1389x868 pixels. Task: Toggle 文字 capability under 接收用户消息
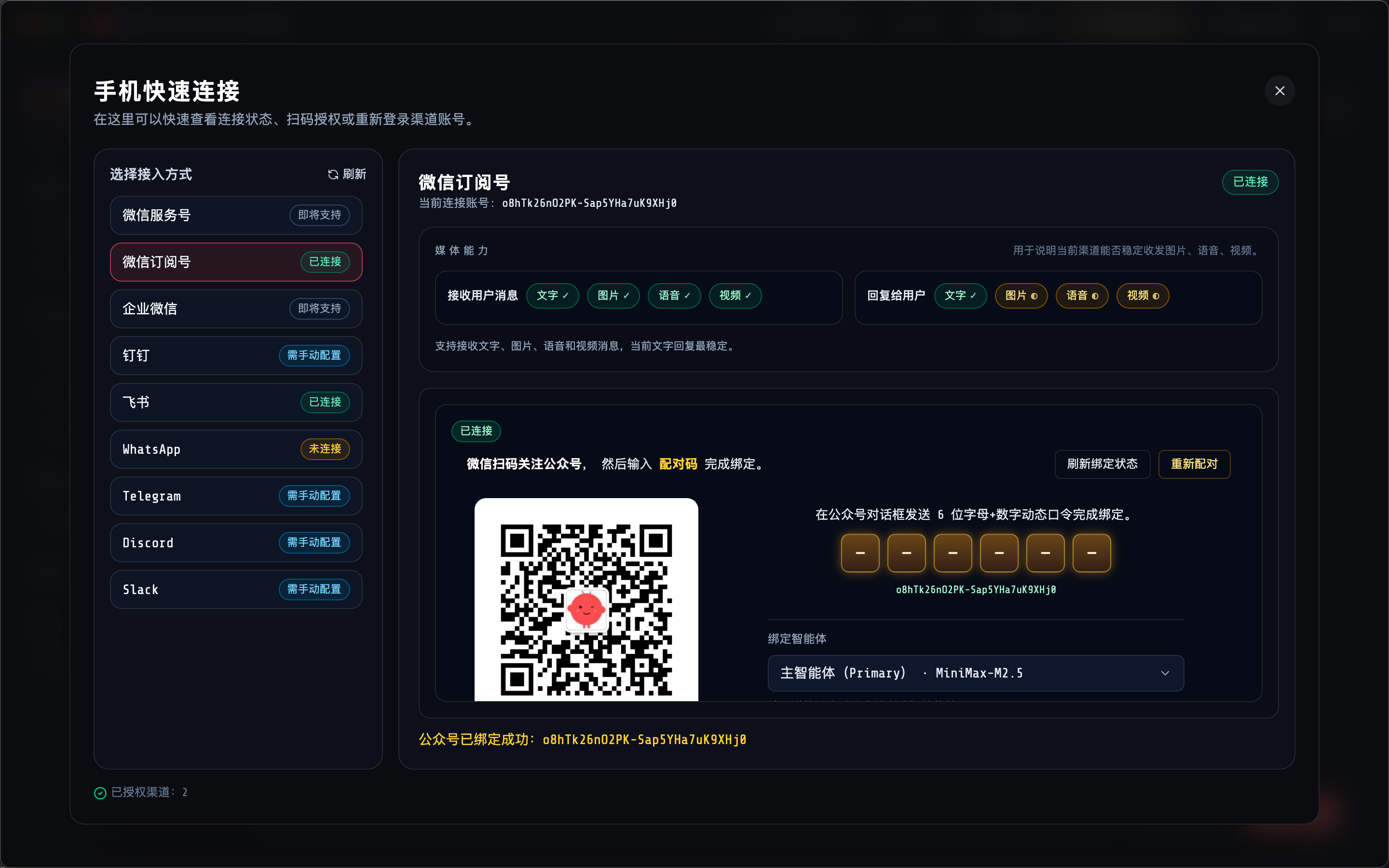552,296
